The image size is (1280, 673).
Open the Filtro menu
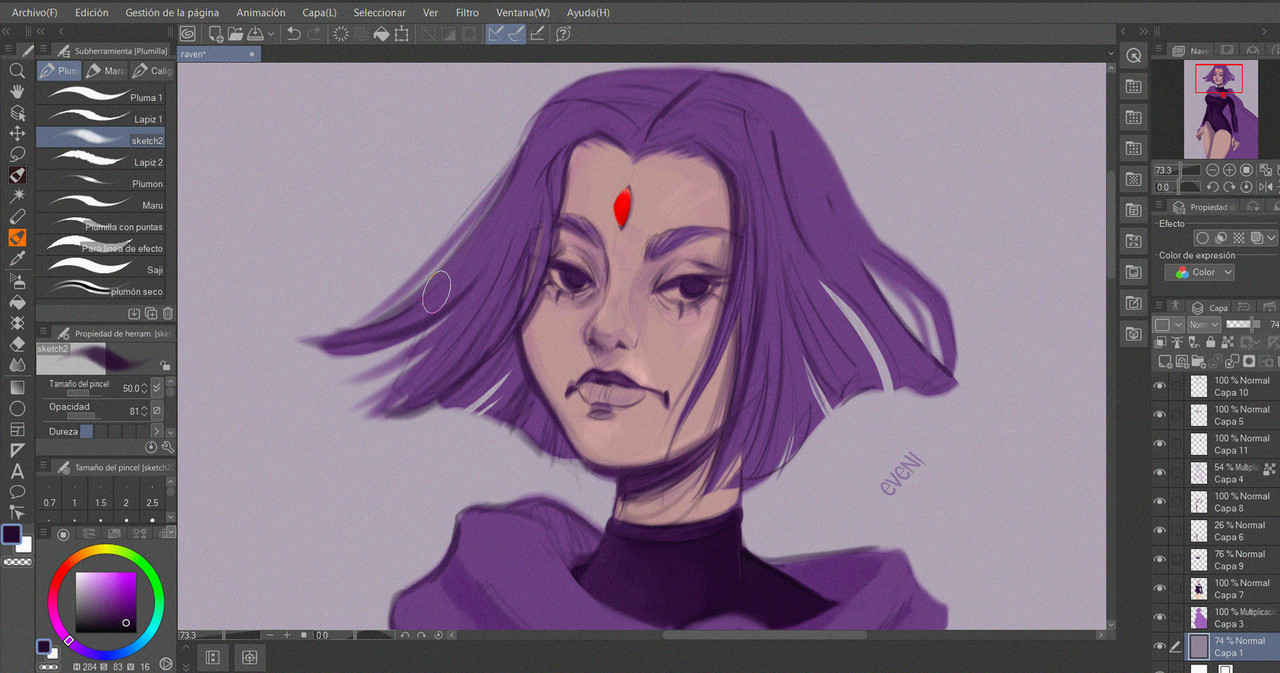(x=467, y=13)
